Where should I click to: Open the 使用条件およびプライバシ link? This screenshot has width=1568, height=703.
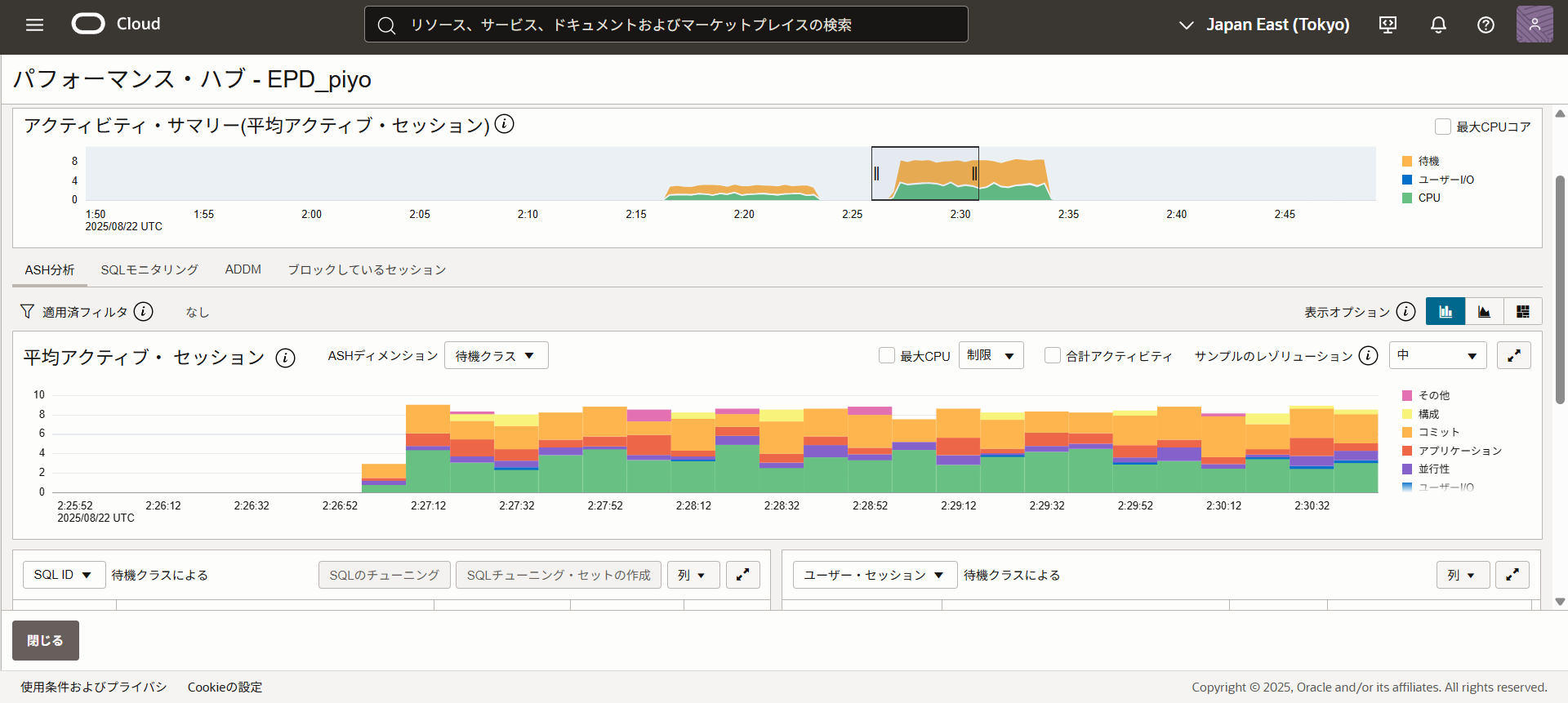click(x=94, y=687)
